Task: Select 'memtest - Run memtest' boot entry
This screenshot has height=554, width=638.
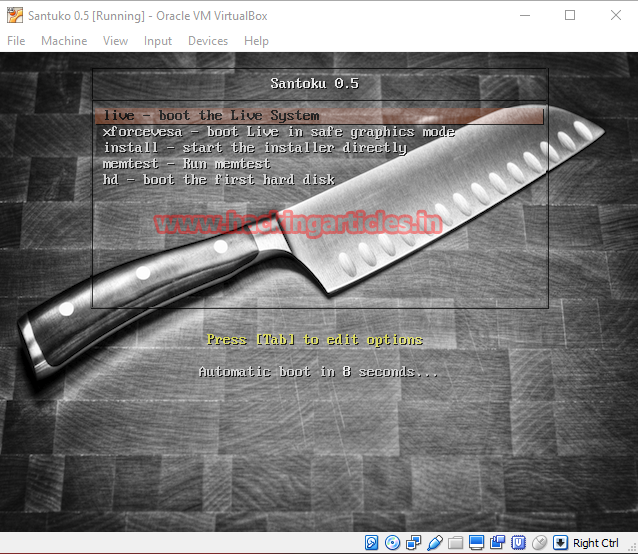Action: [x=186, y=164]
